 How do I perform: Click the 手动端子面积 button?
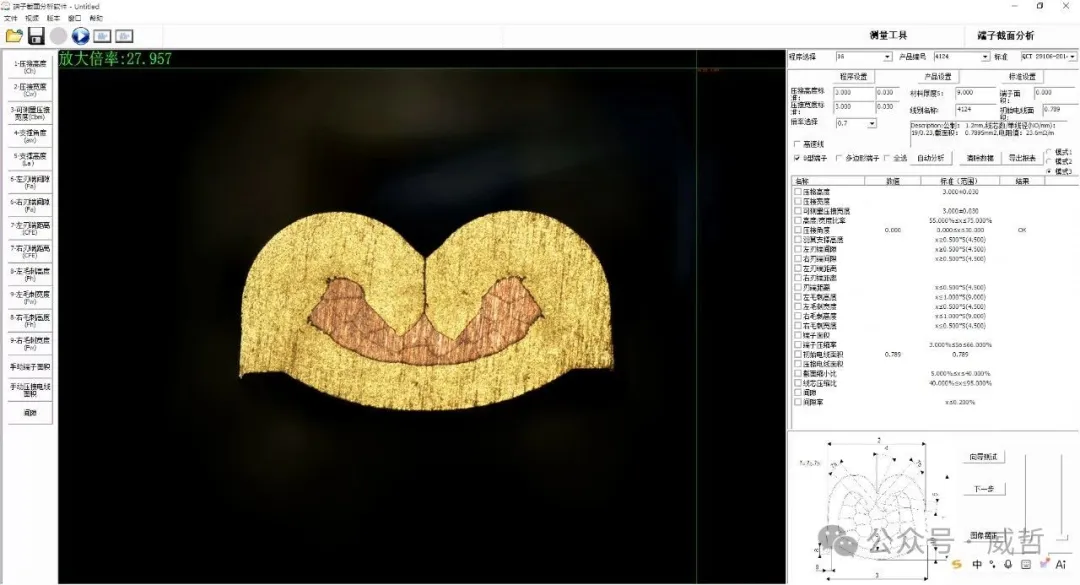point(30,367)
